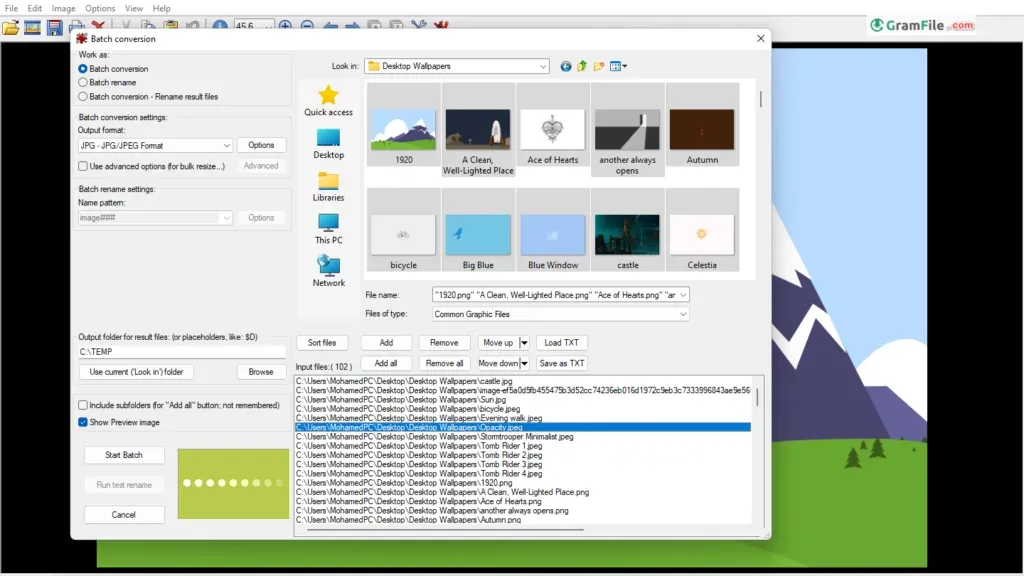Choose the Batch rename radio option
Screen dimensions: 1024x576
83,82
